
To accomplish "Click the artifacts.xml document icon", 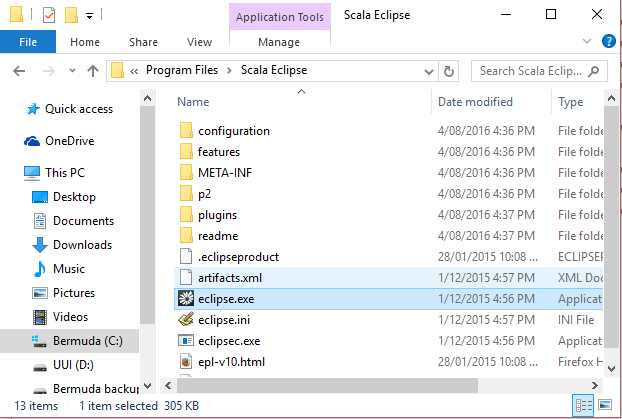I will pos(186,277).
